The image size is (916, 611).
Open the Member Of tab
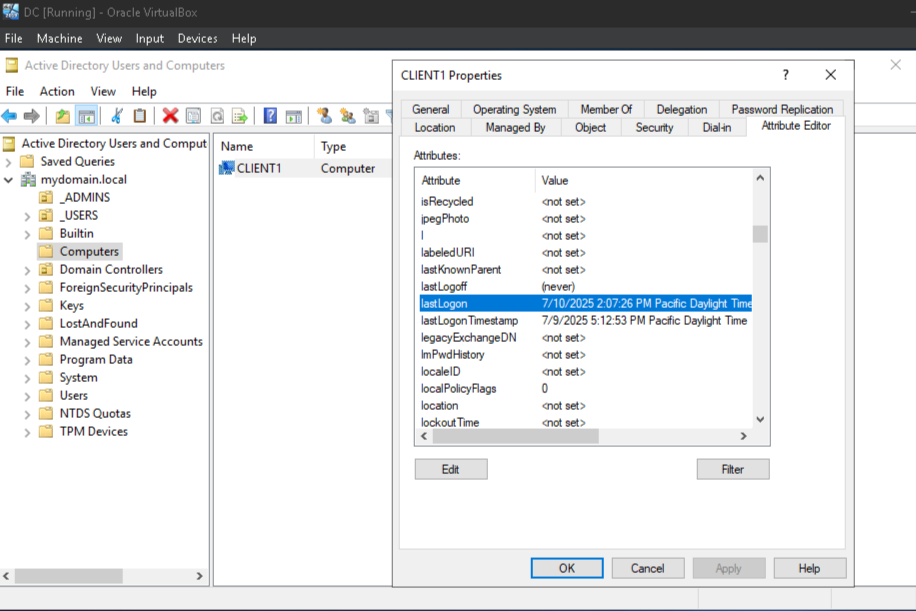pyautogui.click(x=606, y=109)
